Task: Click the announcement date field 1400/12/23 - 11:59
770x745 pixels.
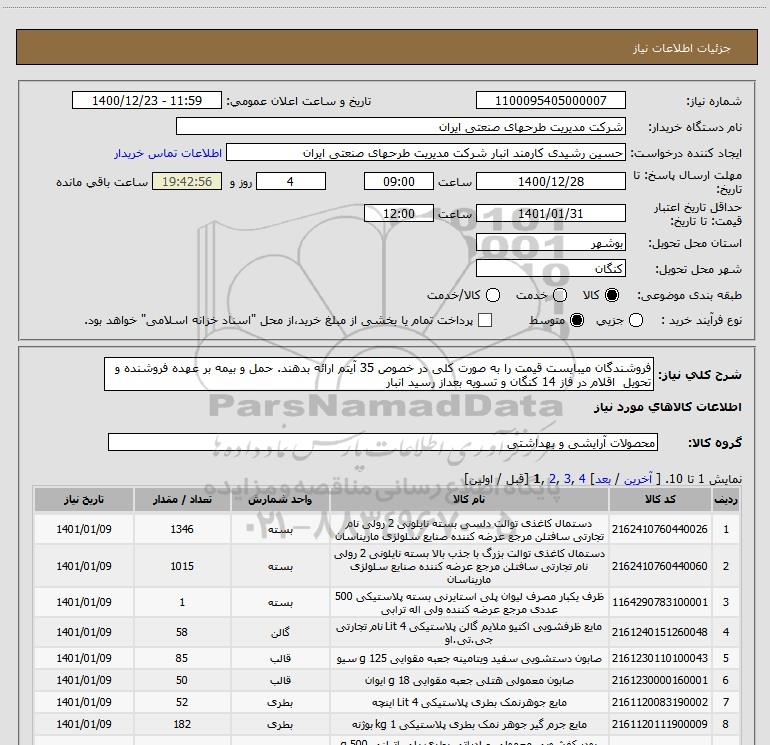Action: [147, 100]
